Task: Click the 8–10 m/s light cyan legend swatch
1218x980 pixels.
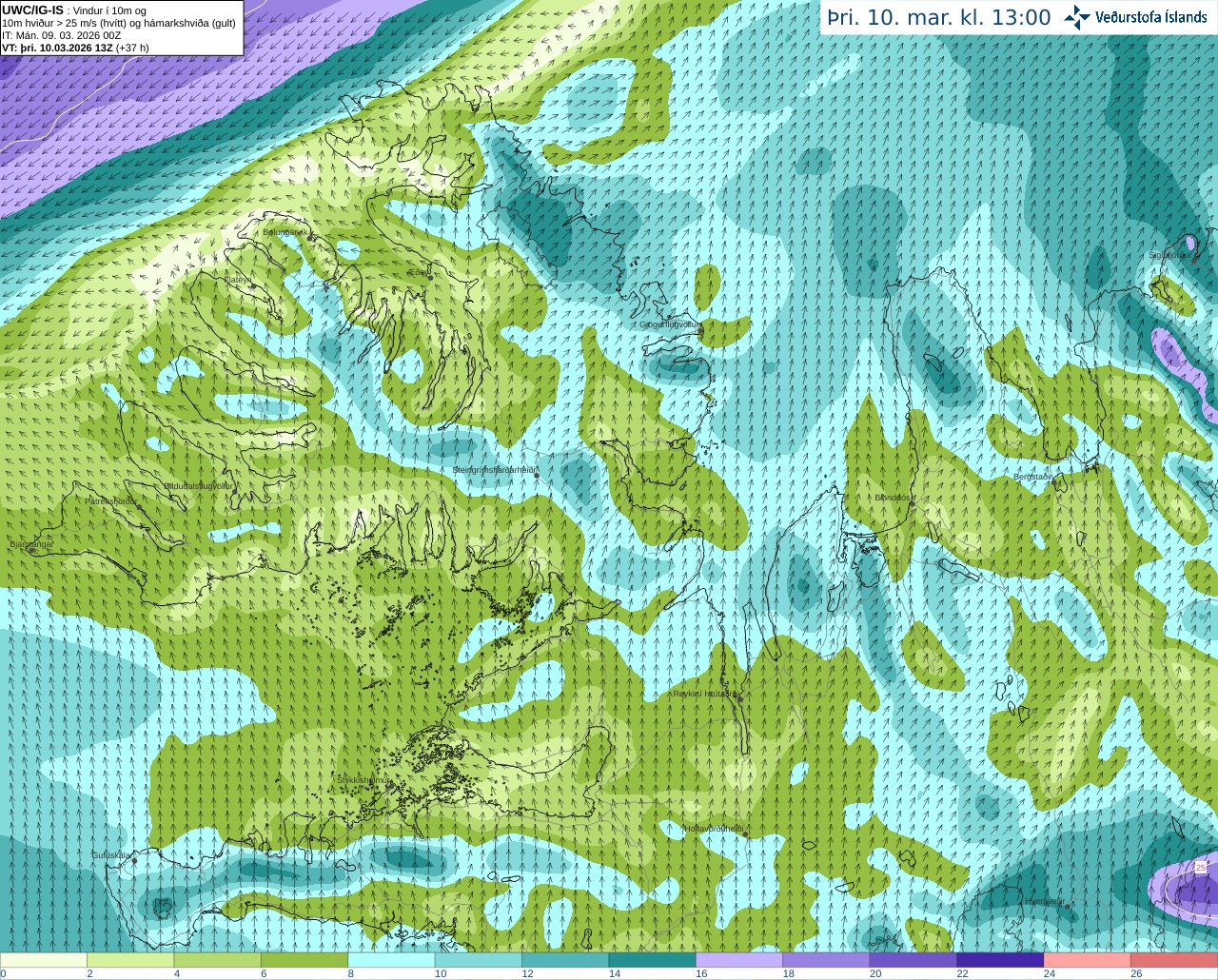Action: tap(391, 960)
